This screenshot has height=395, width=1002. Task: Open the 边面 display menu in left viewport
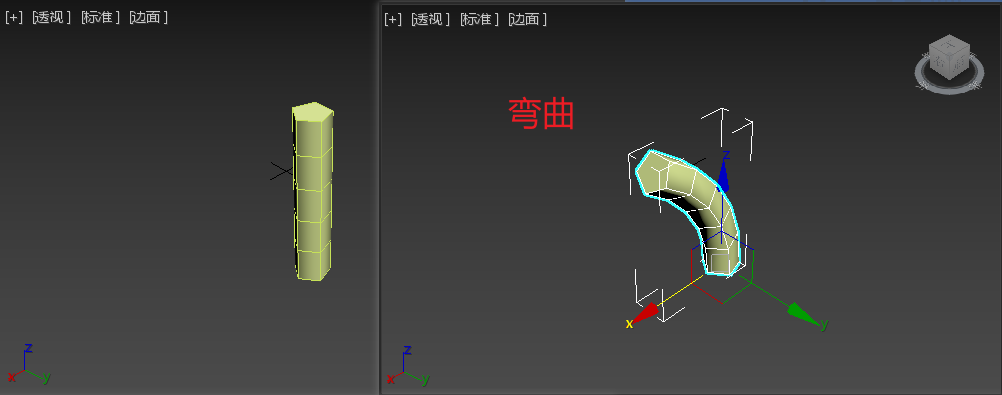point(149,17)
